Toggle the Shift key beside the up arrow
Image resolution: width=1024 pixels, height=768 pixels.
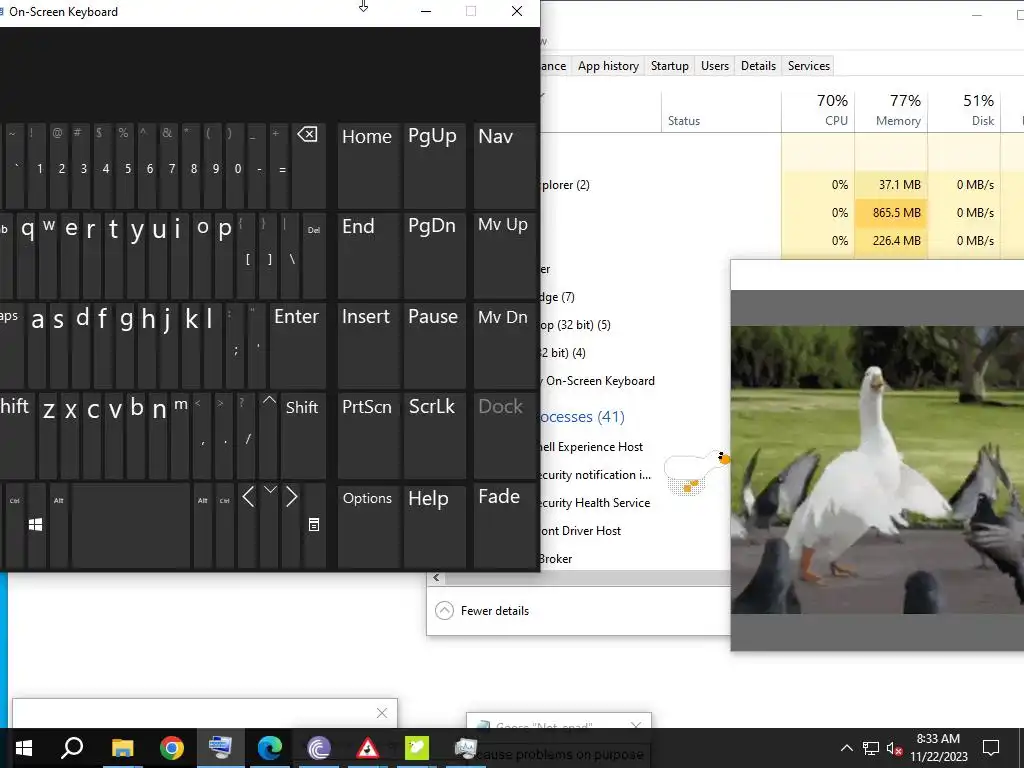pos(303,436)
